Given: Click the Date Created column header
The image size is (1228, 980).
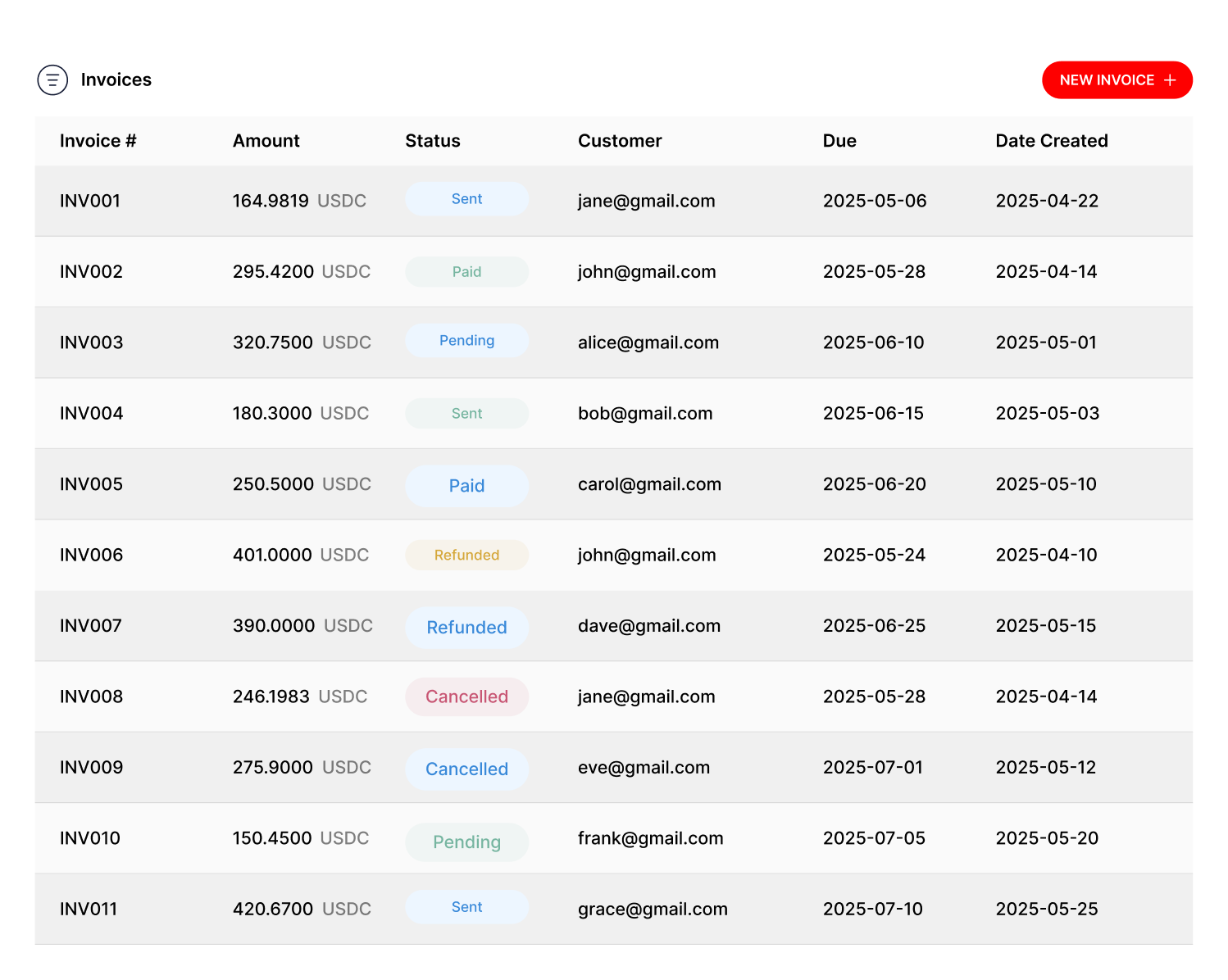Looking at the screenshot, I should pos(1052,140).
